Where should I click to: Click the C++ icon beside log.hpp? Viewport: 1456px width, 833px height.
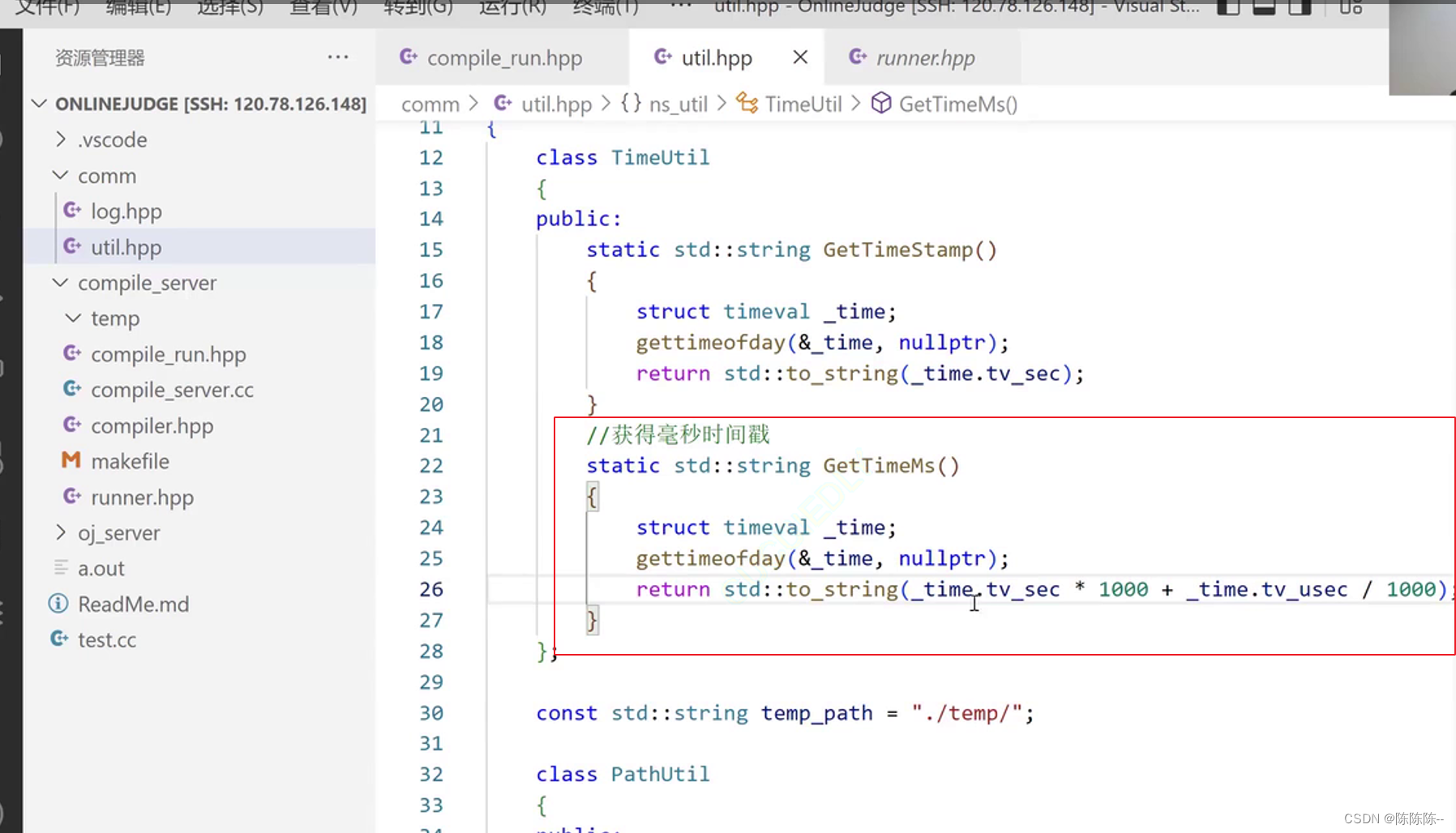click(72, 211)
